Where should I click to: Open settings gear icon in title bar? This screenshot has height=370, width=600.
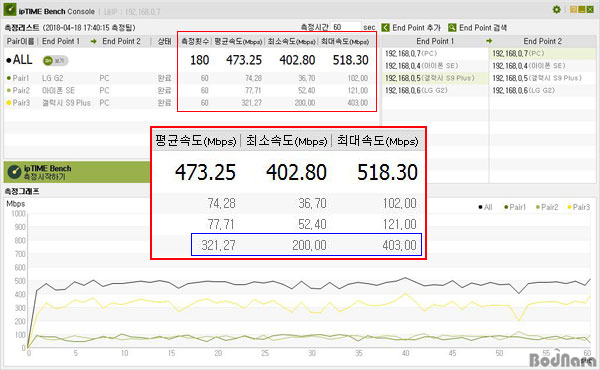pyautogui.click(x=556, y=10)
